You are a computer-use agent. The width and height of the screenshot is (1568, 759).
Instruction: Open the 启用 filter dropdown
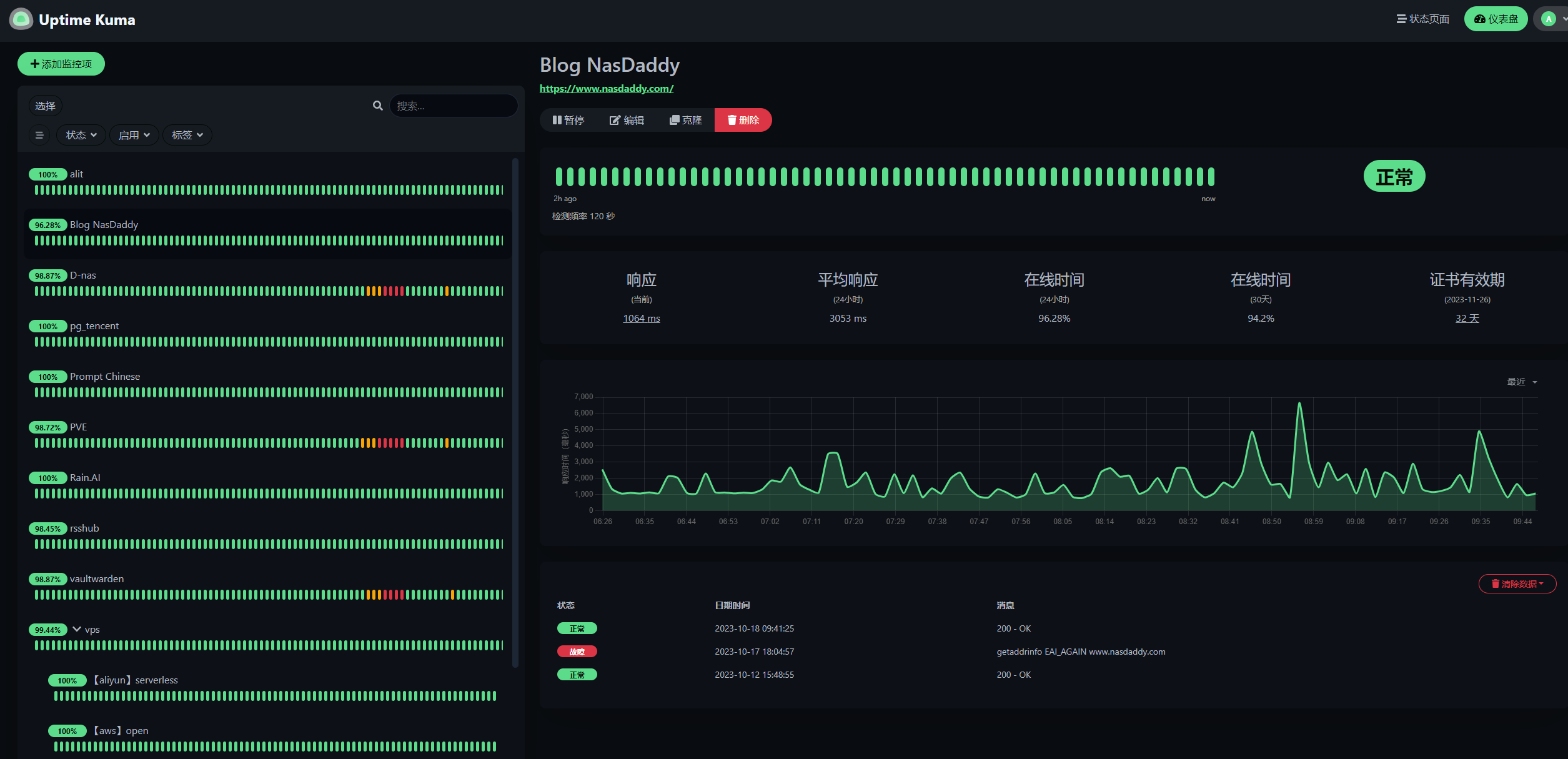point(134,135)
